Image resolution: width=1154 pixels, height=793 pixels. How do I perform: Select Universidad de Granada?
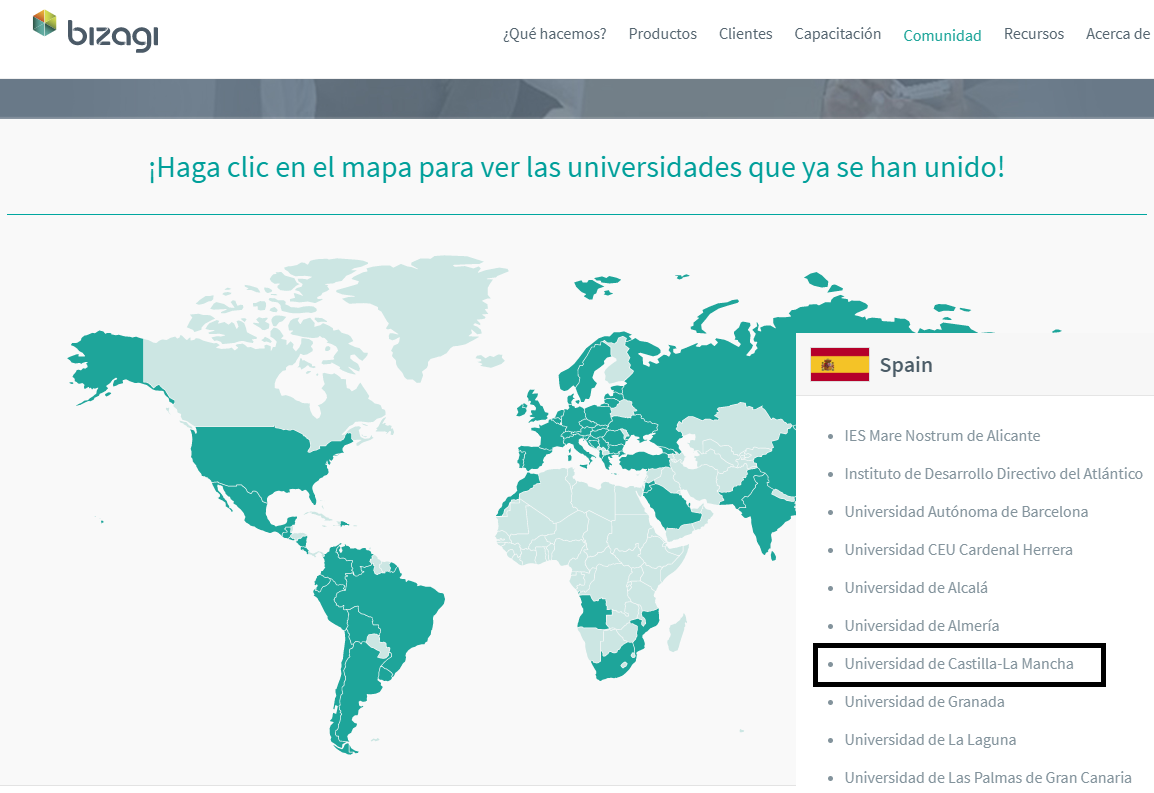click(x=924, y=702)
